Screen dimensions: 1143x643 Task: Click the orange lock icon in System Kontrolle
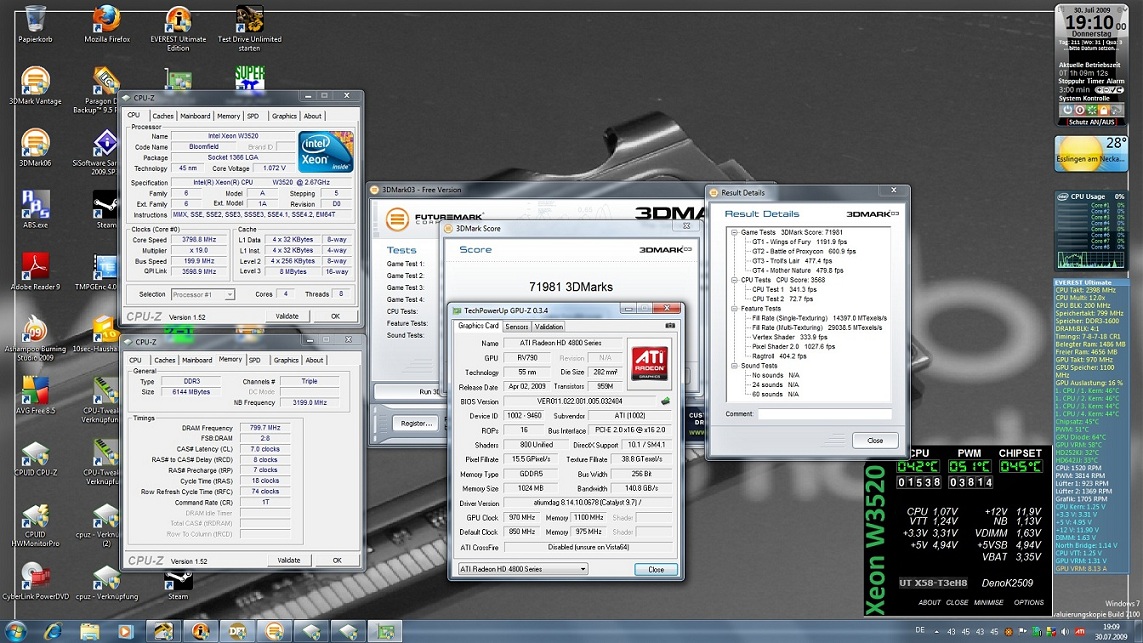point(1104,110)
